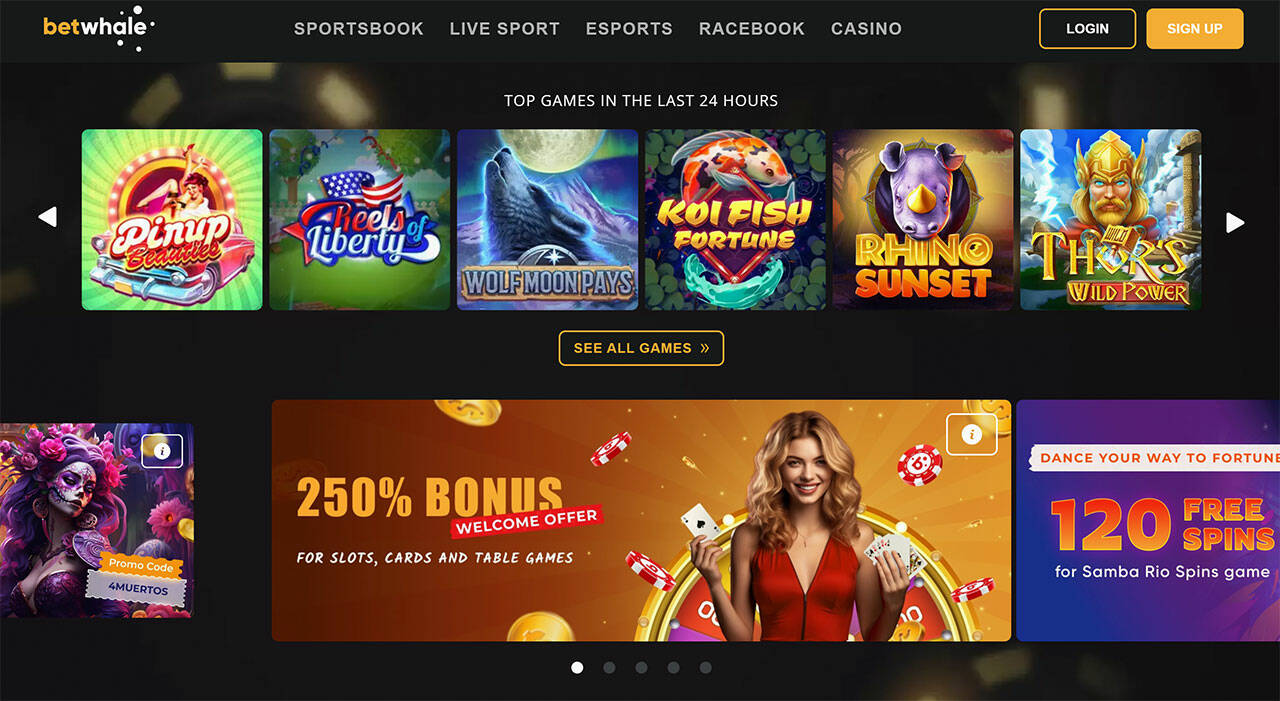Click the Sign Up button
This screenshot has width=1280, height=701.
tap(1194, 29)
